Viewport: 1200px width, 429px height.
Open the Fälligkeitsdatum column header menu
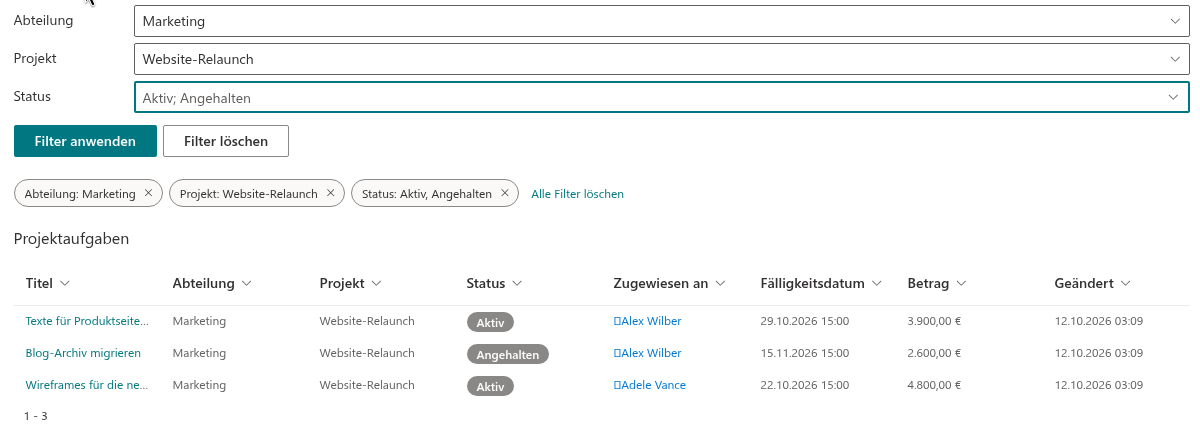(x=821, y=283)
